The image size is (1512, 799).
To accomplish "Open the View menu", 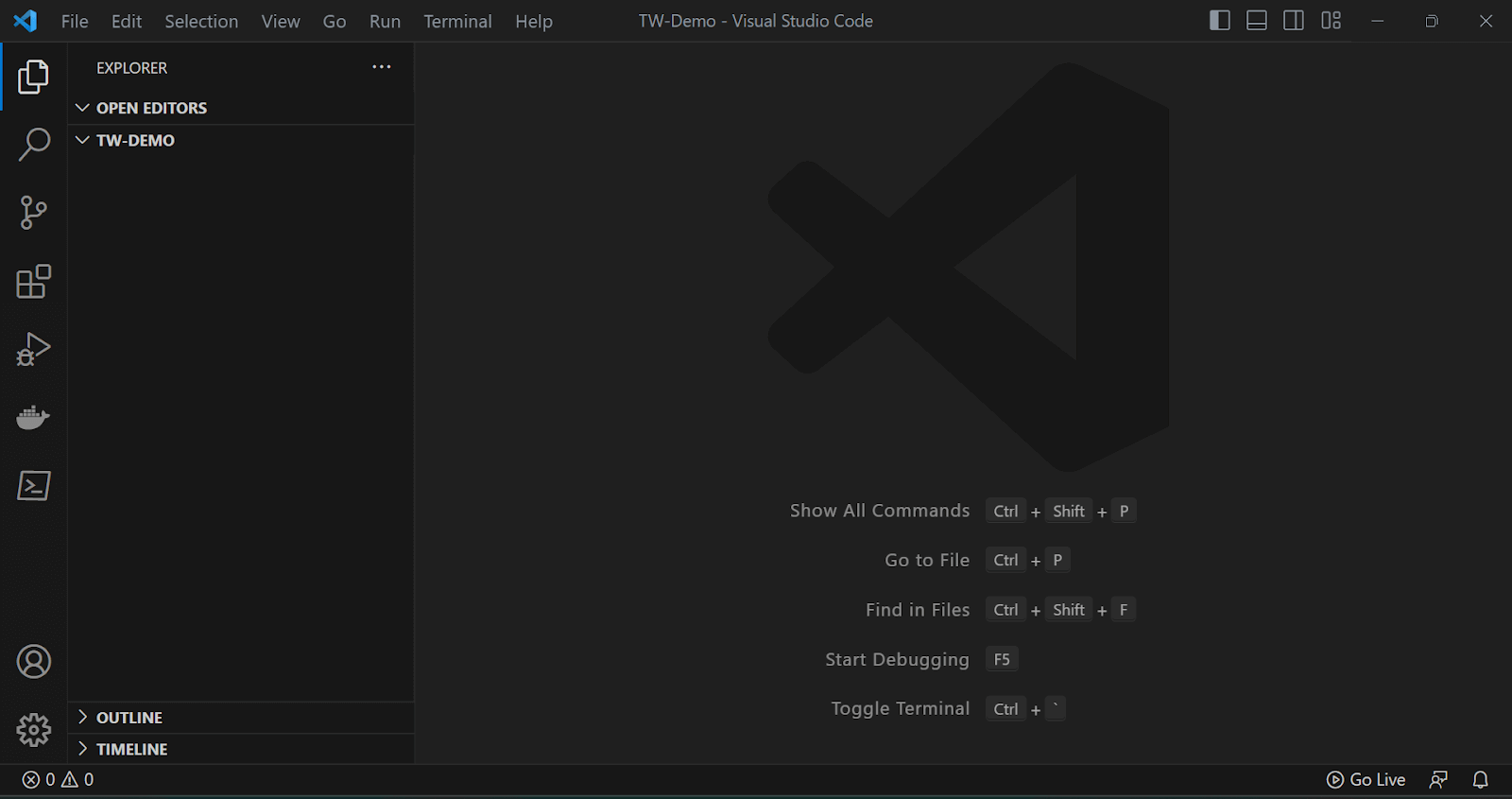I will click(281, 21).
